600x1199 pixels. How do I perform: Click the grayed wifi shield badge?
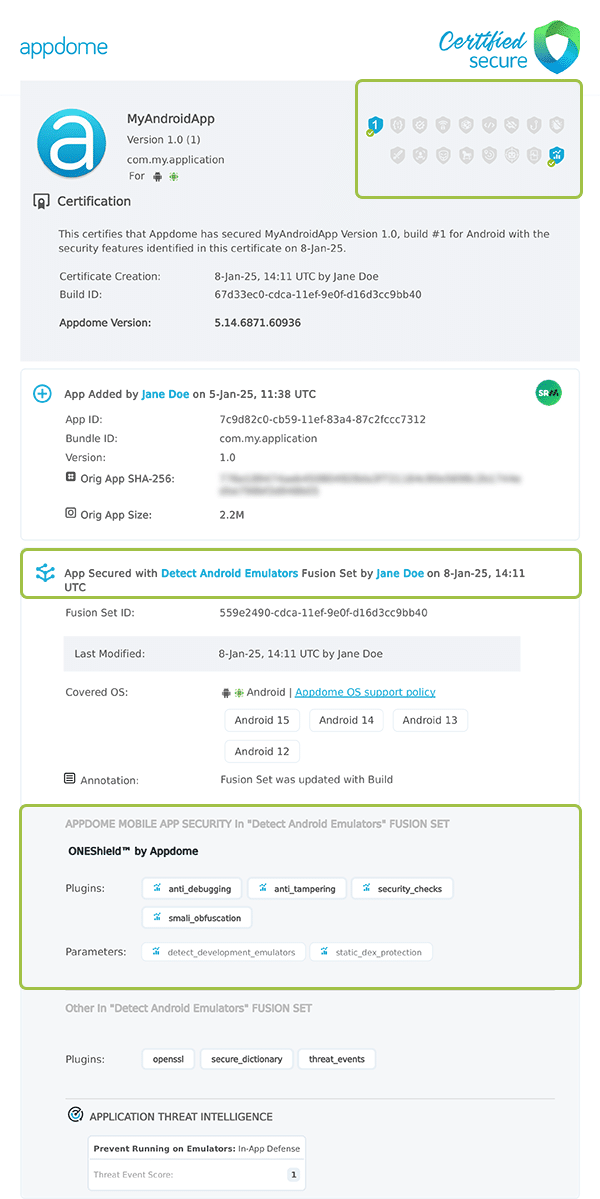[442, 123]
